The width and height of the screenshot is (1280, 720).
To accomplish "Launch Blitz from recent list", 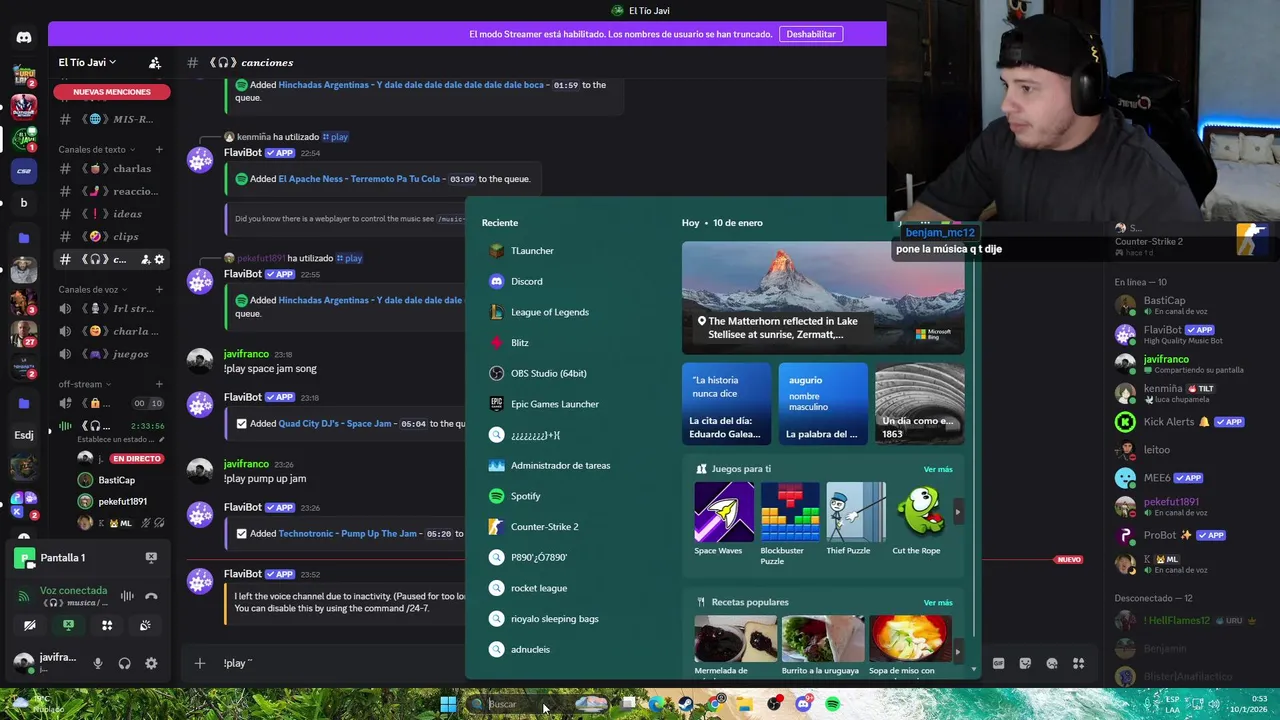I will pos(570,343).
